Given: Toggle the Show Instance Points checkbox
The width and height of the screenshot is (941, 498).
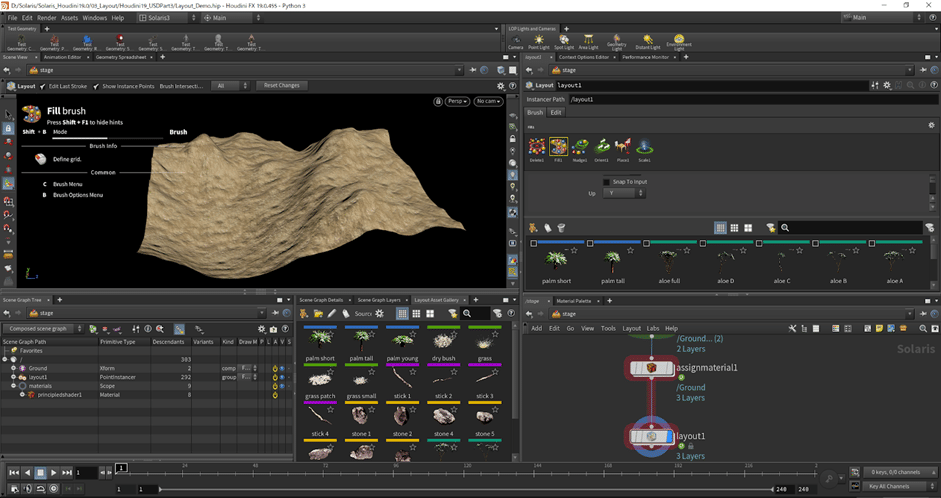Looking at the screenshot, I should point(96,86).
